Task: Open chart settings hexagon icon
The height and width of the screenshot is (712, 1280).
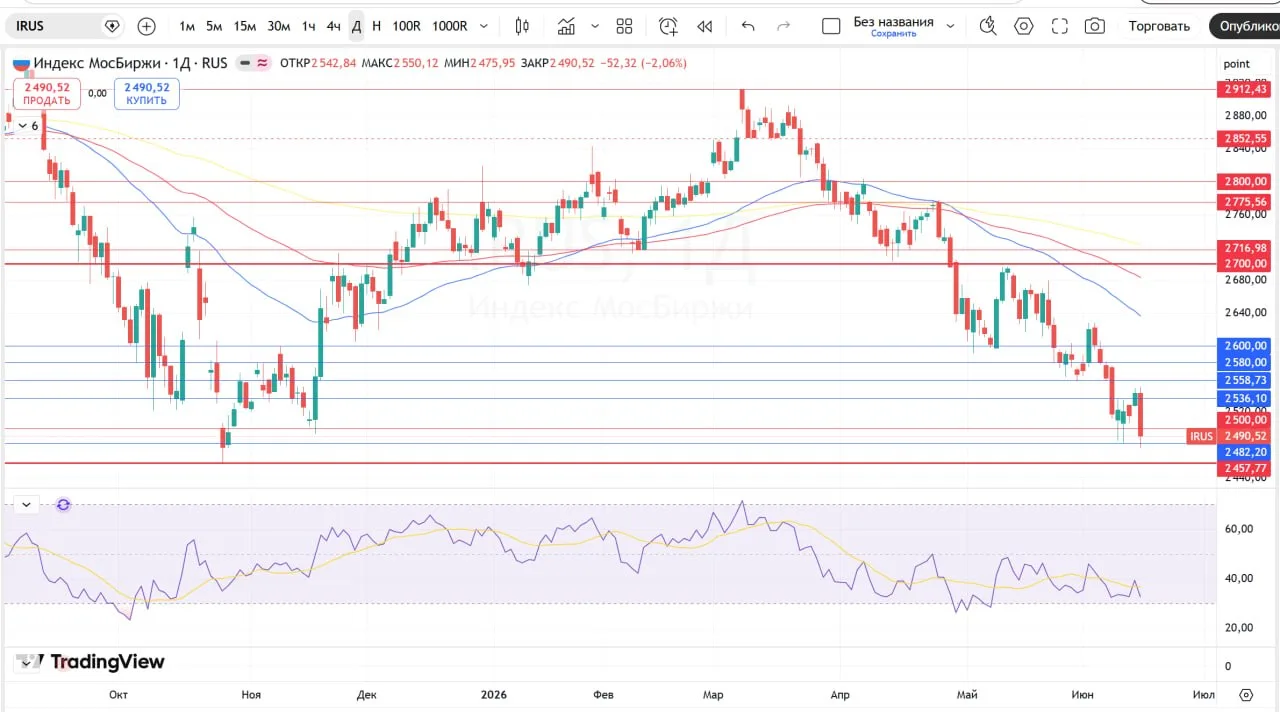Action: tap(1024, 26)
